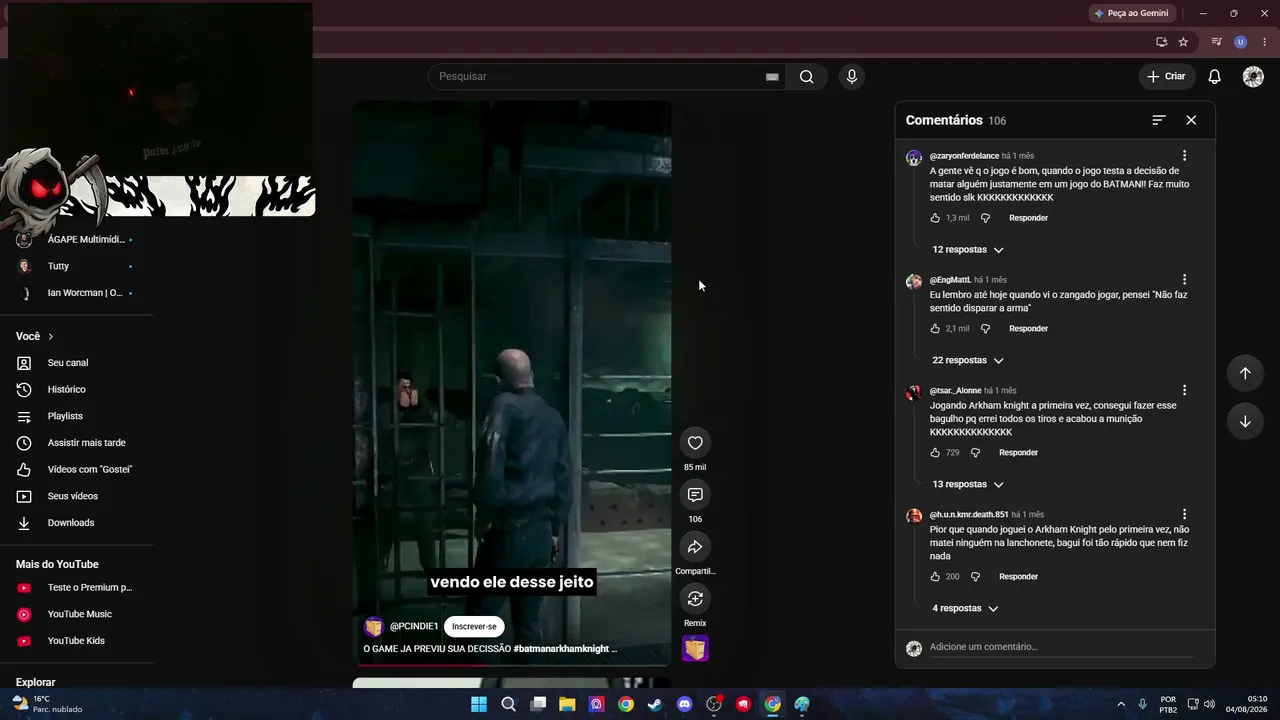Share the Short using the arrow button
The width and height of the screenshot is (1280, 720).
695,547
